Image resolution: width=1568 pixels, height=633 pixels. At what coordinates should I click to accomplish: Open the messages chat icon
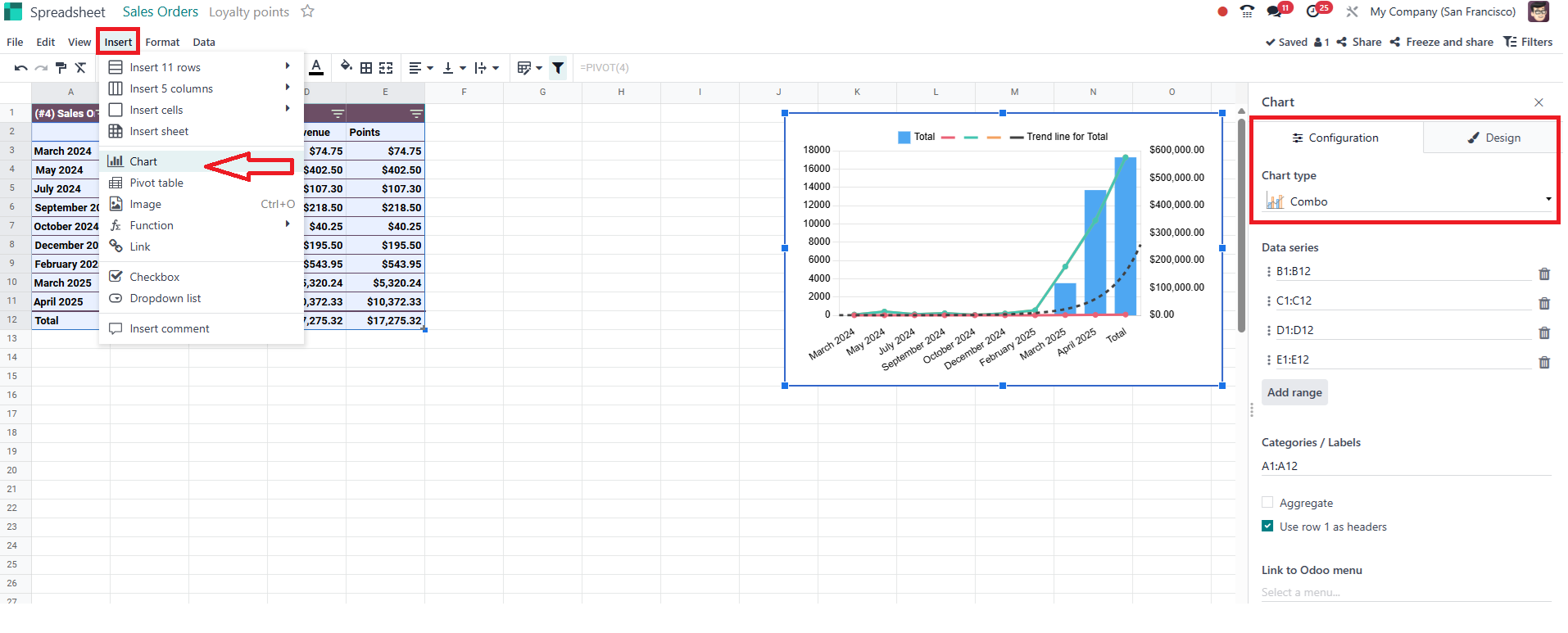(1276, 11)
